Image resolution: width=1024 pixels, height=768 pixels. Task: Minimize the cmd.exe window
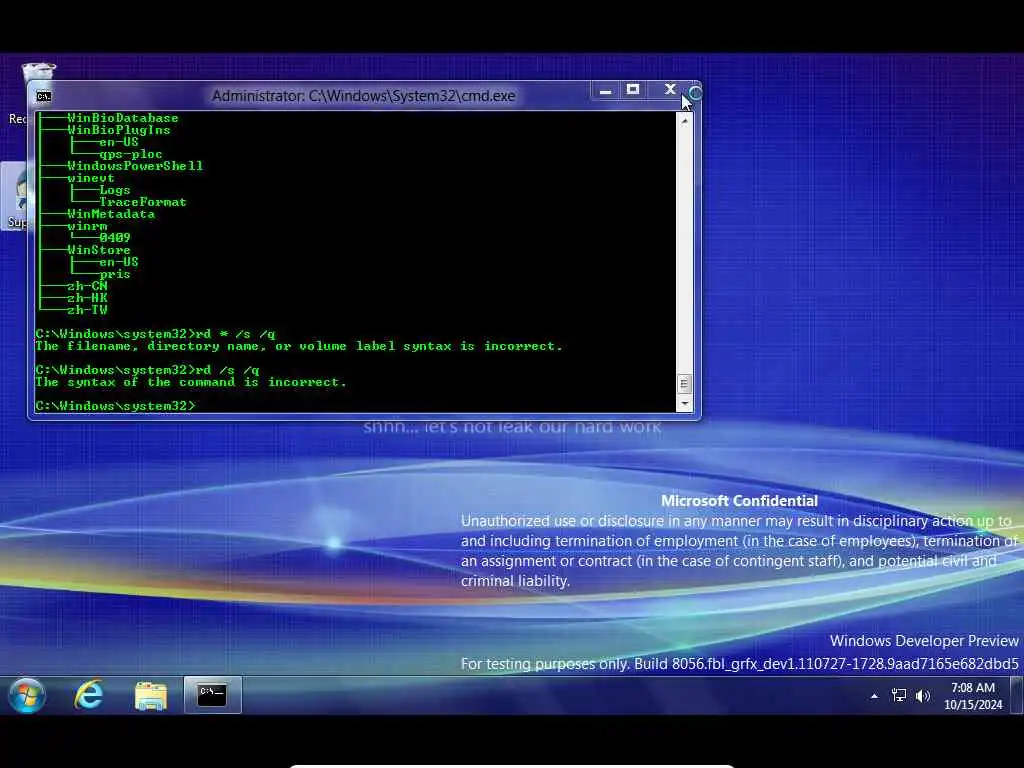[605, 91]
